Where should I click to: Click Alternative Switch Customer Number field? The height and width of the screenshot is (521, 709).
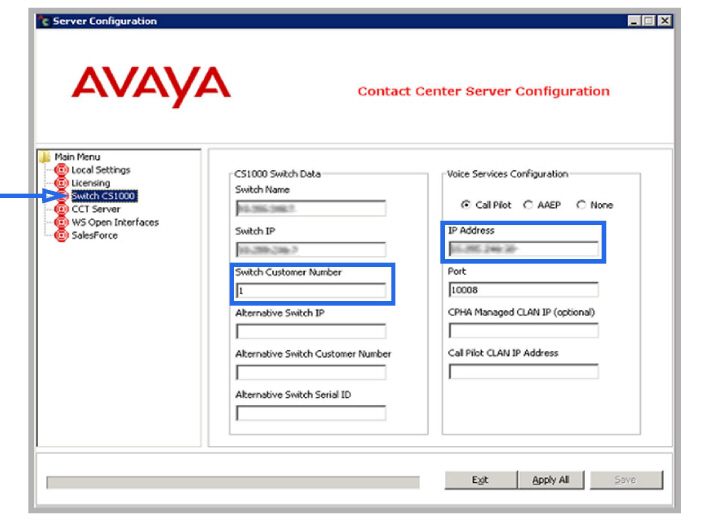pos(311,373)
